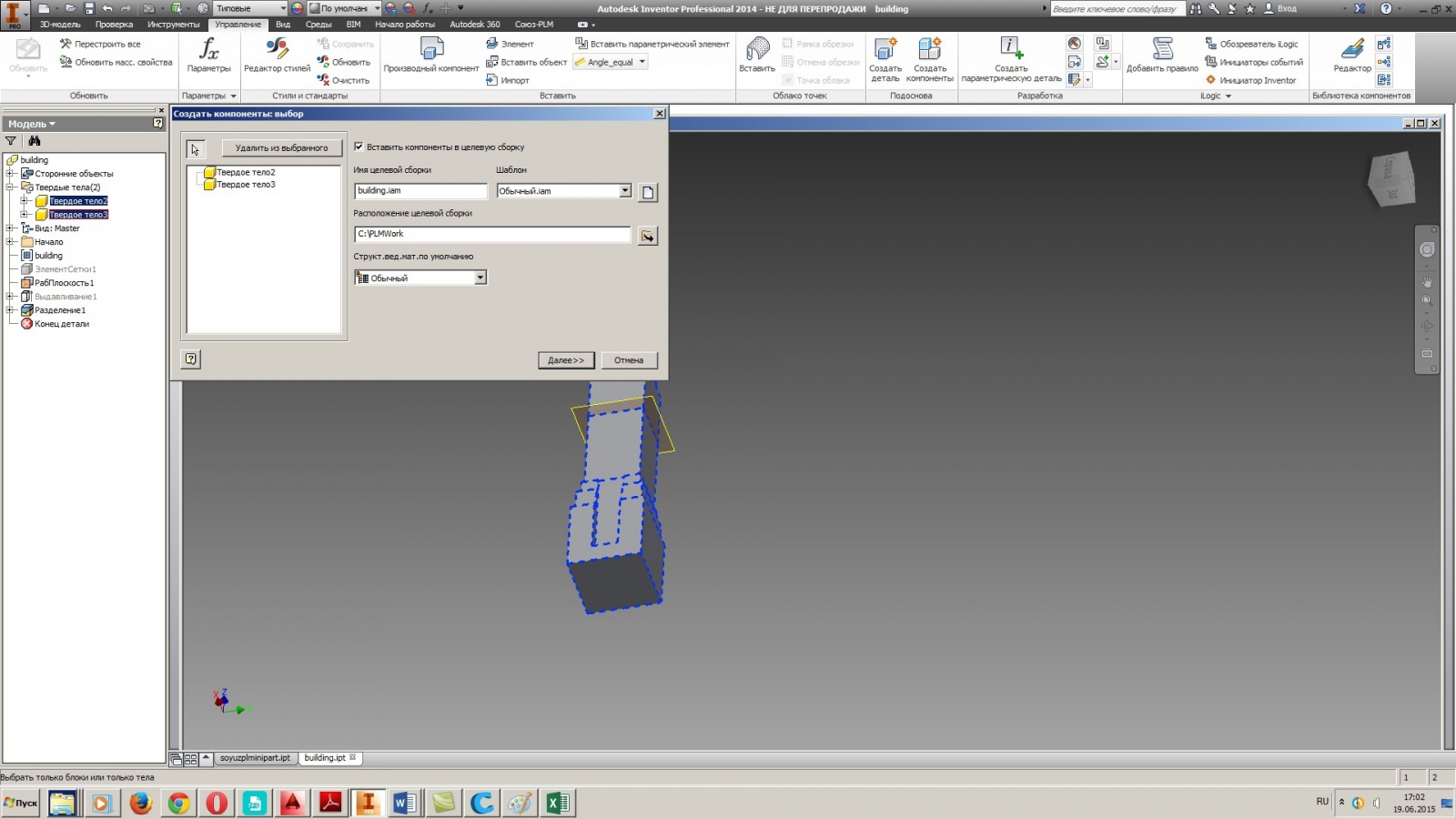The width and height of the screenshot is (1456, 819).
Task: Uncheck Вставить компоненты в целевую сборку
Action: click(x=359, y=147)
